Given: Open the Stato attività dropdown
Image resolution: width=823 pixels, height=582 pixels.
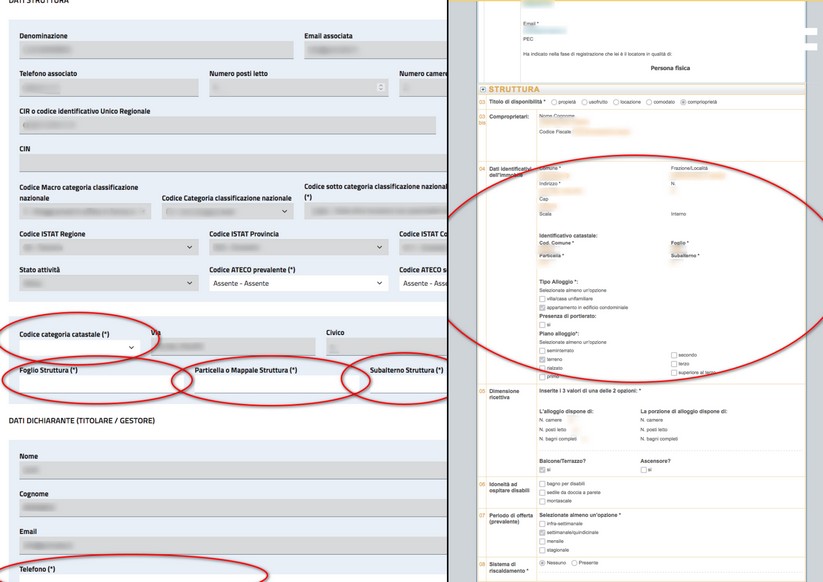Looking at the screenshot, I should [x=108, y=284].
